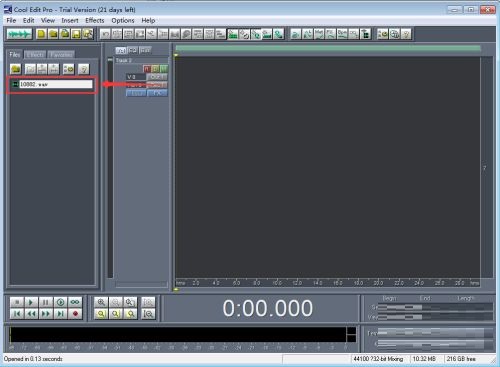
Task: Click the Save Session yellow disk icon
Action: tap(76, 34)
